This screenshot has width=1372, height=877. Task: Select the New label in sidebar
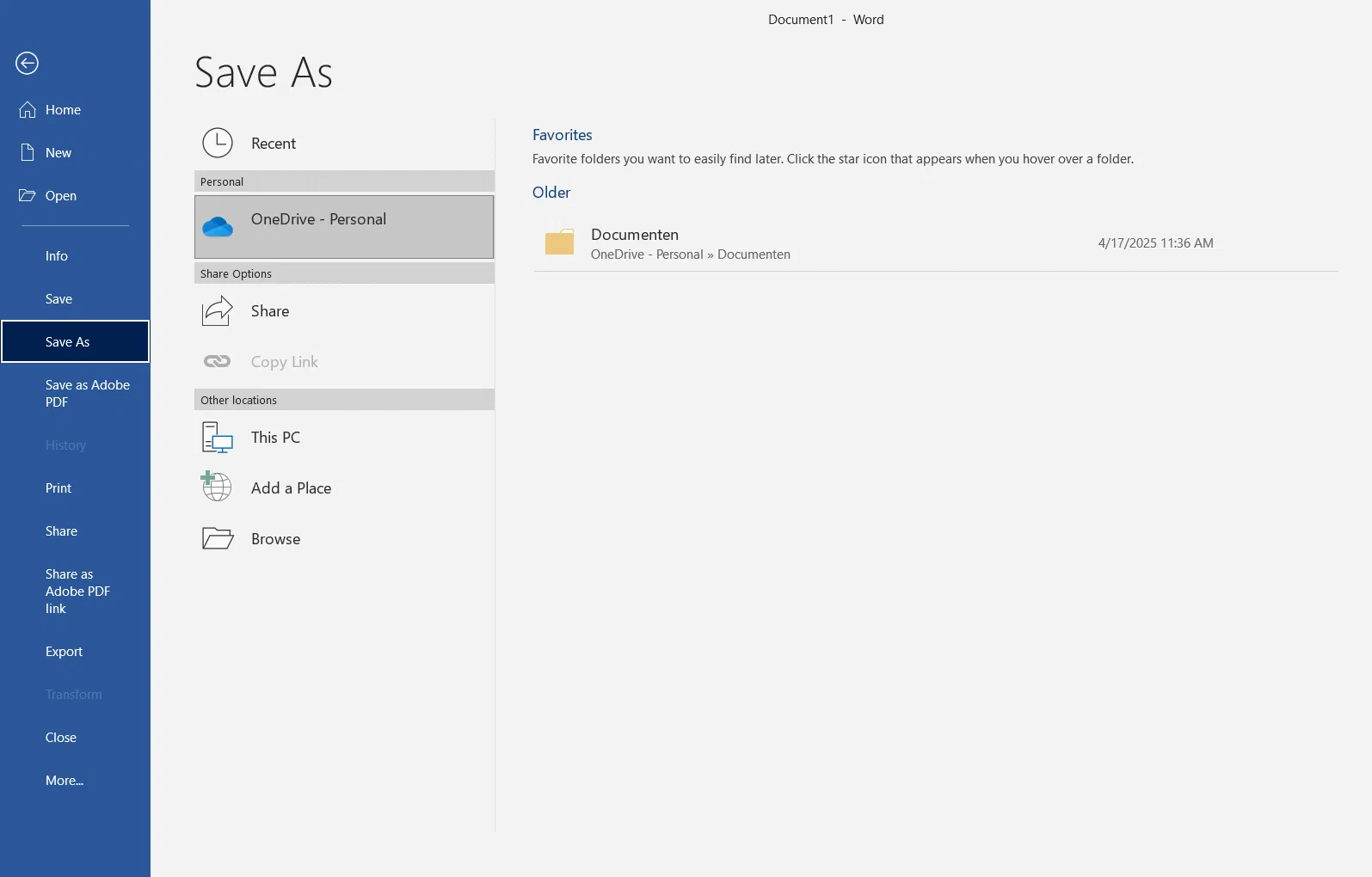coord(58,152)
